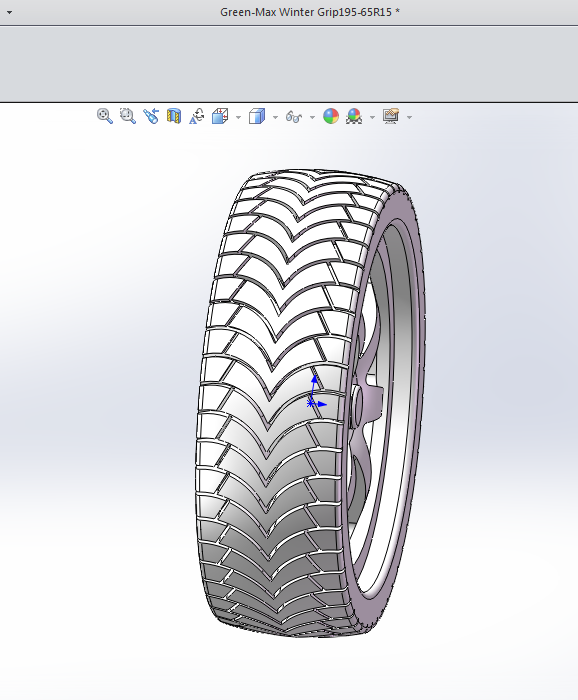Click the Green-Max Winter Grip195-65R15 title
The height and width of the screenshot is (700, 578).
310,12
